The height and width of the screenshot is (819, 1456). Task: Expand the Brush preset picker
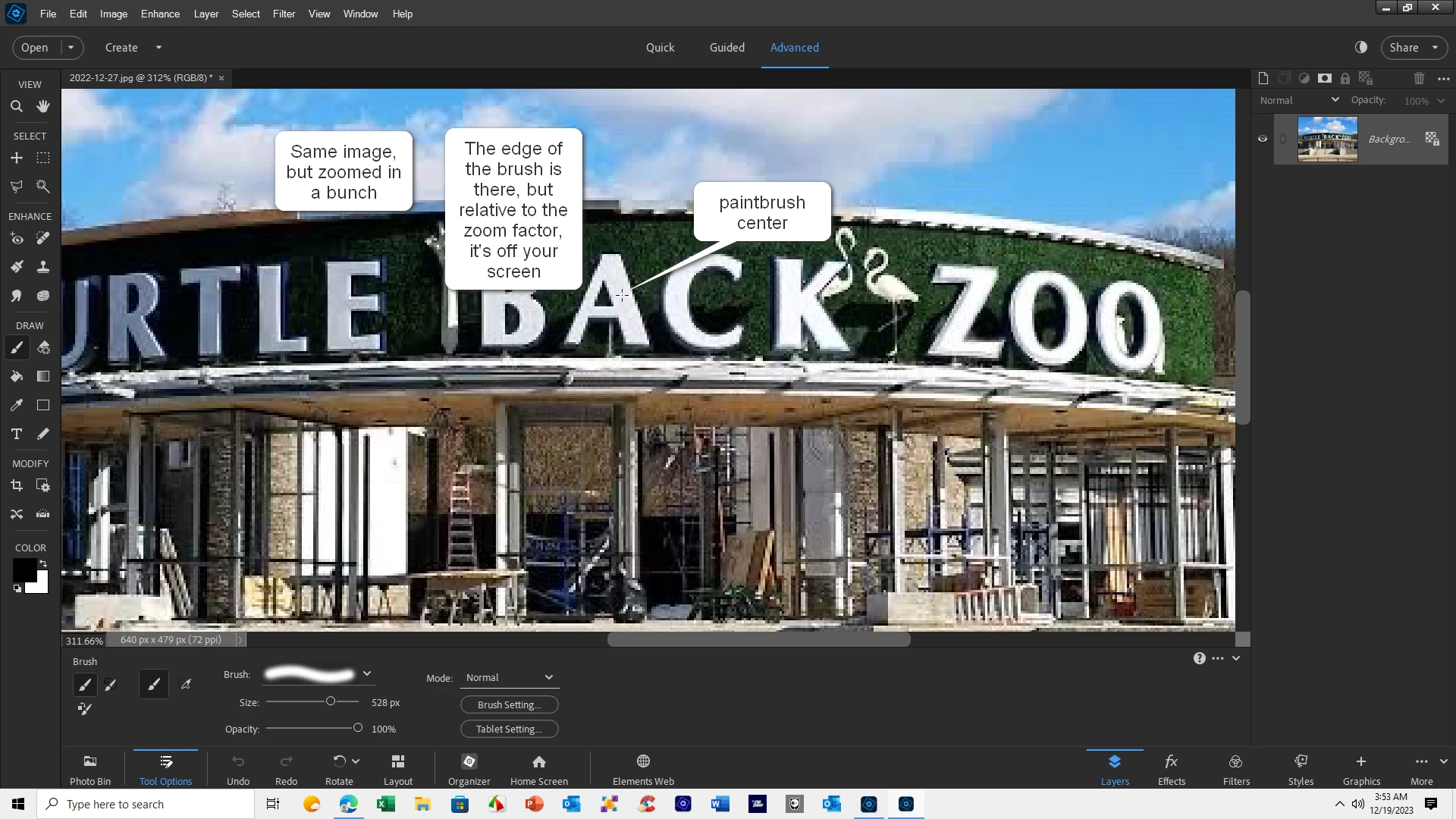[x=366, y=673]
